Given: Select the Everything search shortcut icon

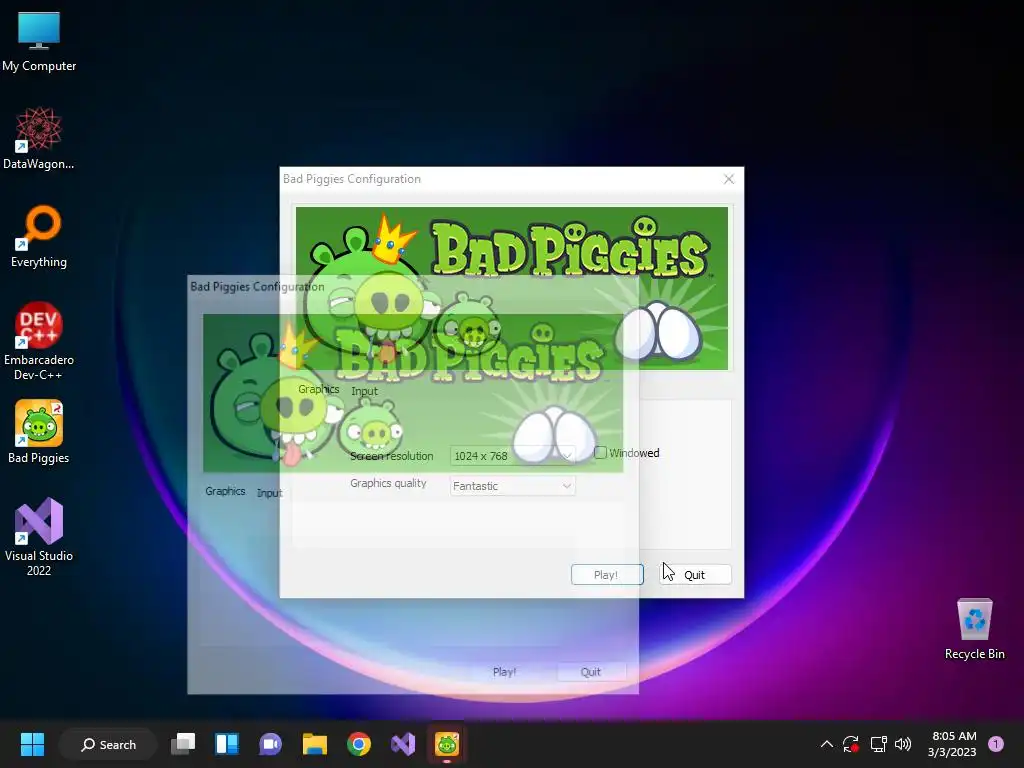Looking at the screenshot, I should (x=39, y=236).
